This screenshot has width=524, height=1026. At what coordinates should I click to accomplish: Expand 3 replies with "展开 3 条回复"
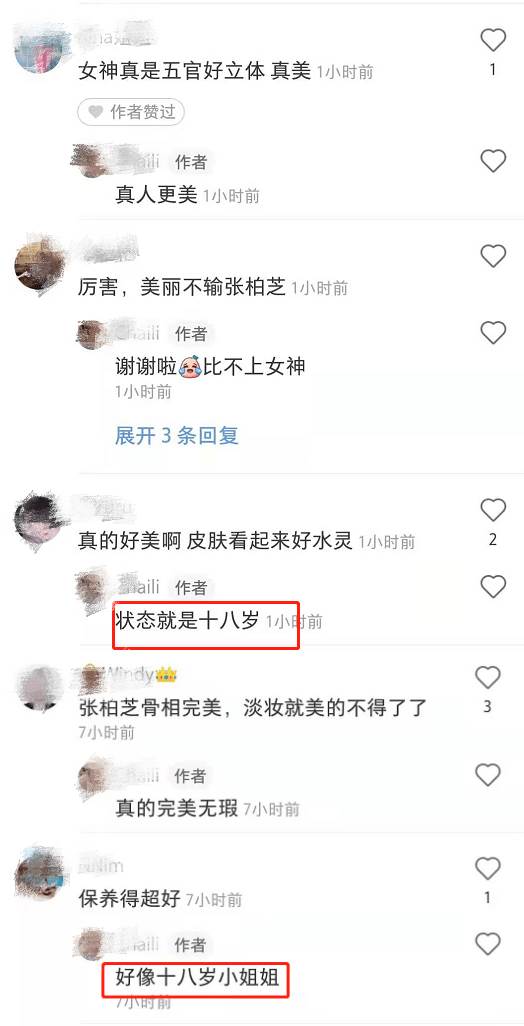[177, 436]
